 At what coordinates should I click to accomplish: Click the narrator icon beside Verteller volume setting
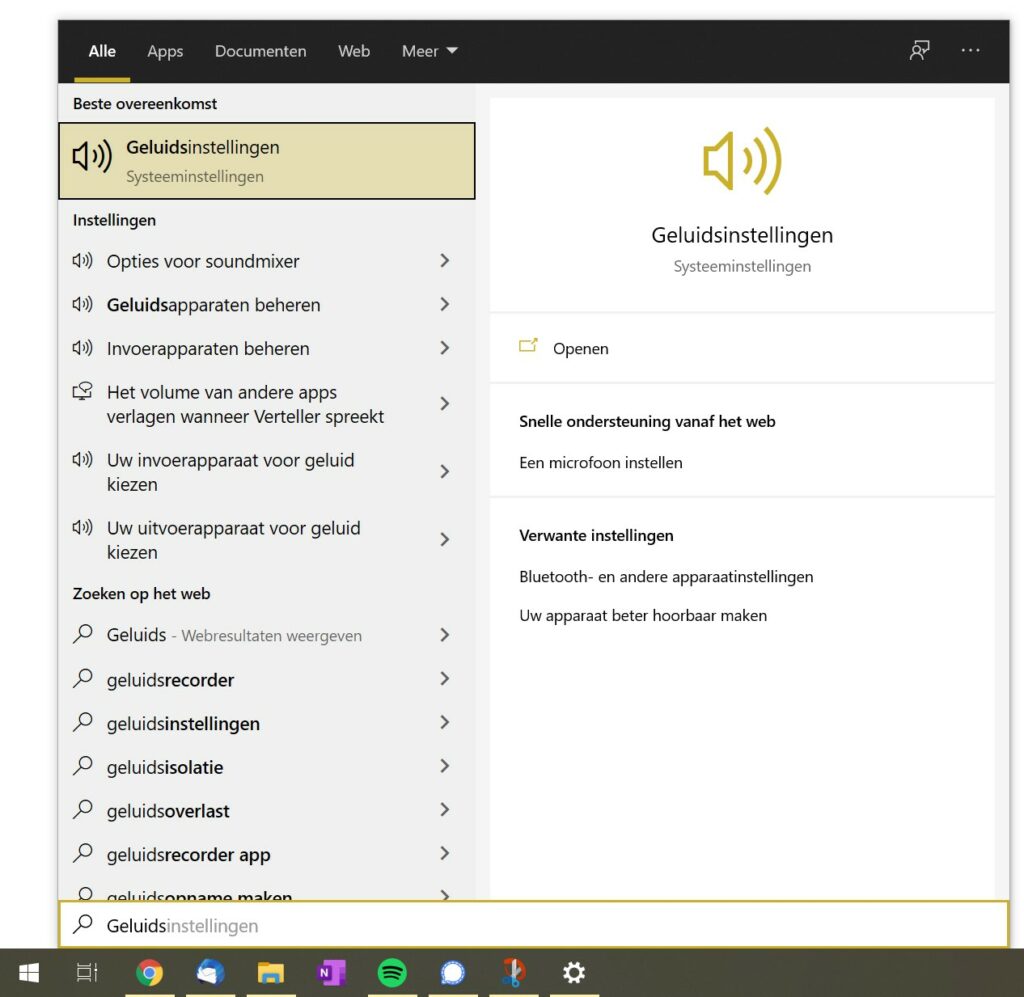tap(82, 391)
